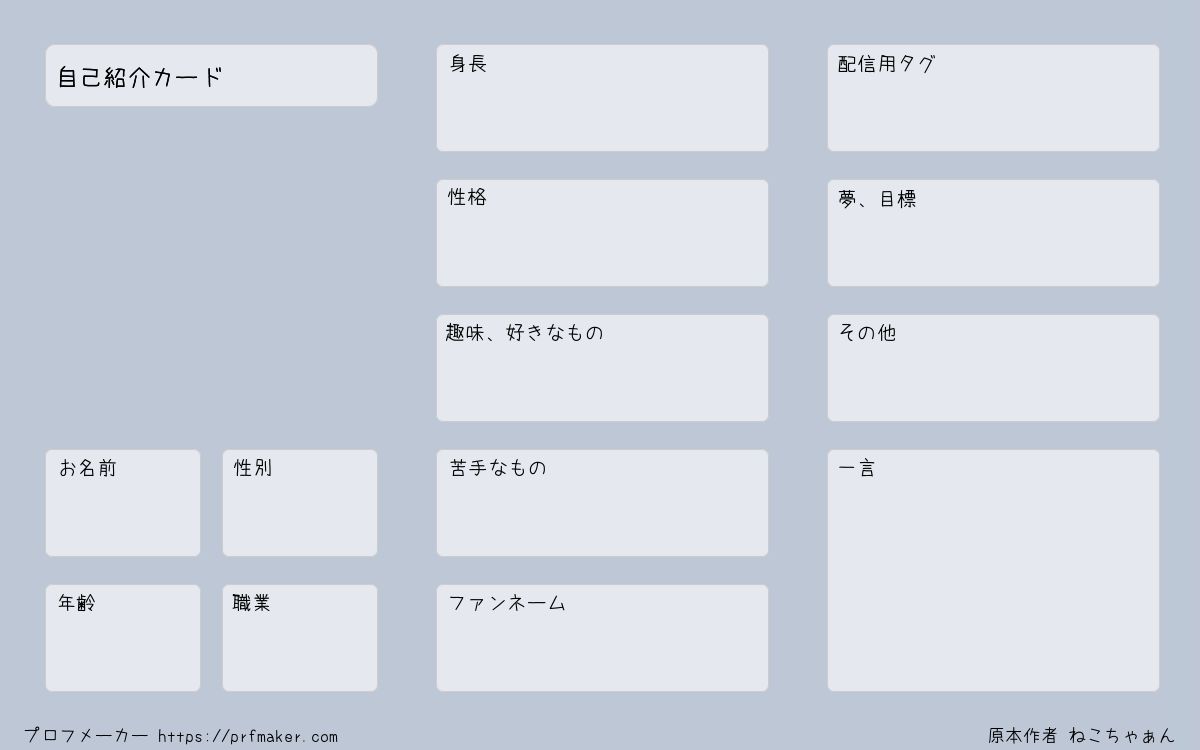
Task: Select the ファンネーム field box
Action: pyautogui.click(x=602, y=638)
